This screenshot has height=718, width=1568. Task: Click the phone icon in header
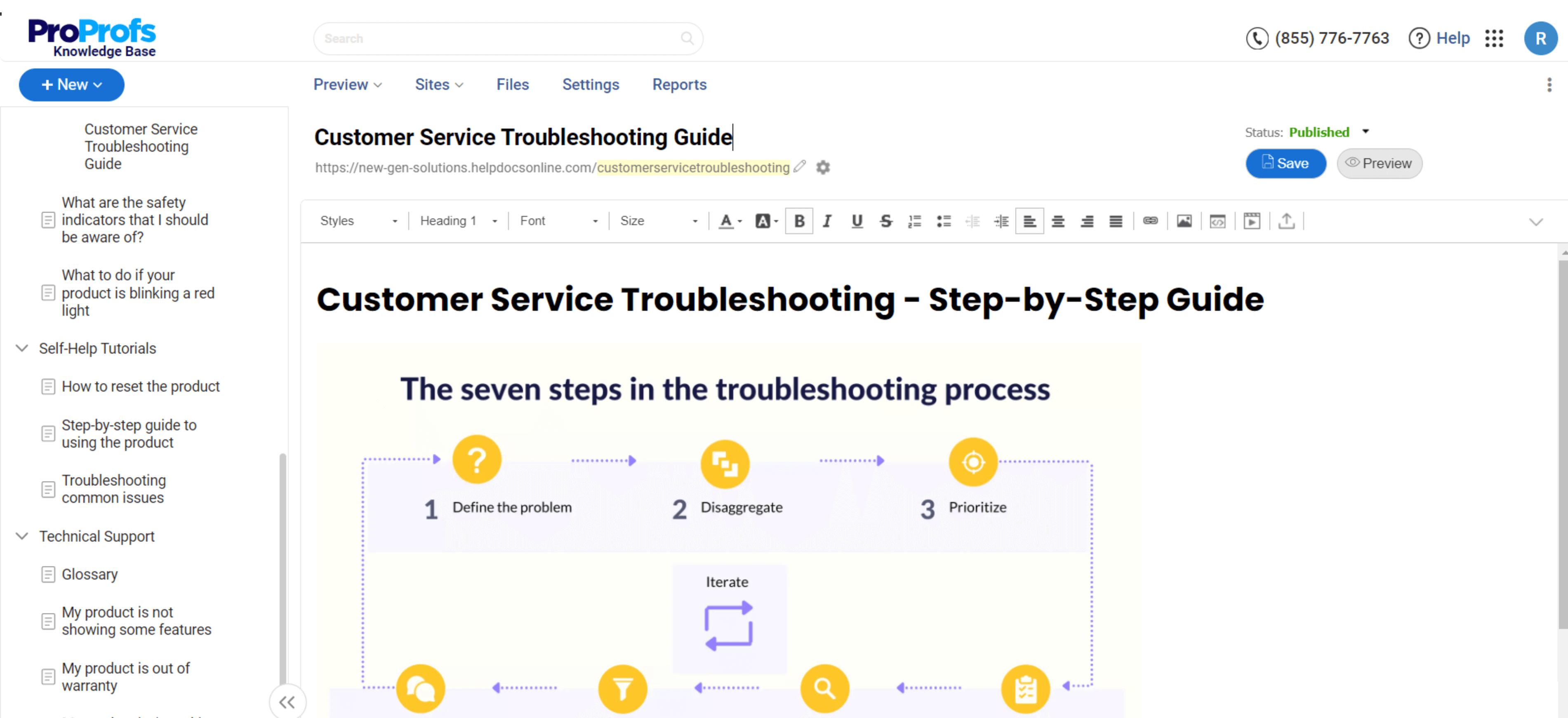tap(1257, 38)
